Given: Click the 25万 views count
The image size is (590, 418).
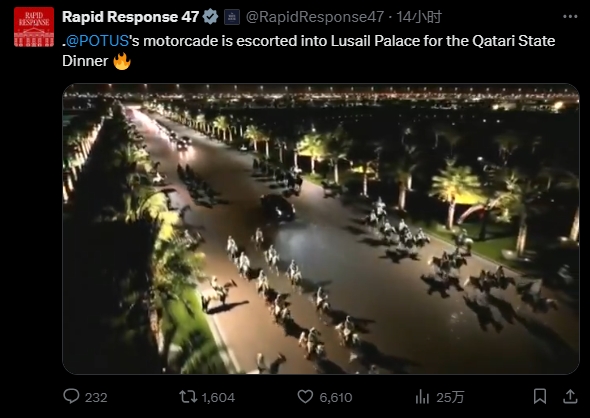Looking at the screenshot, I should pyautogui.click(x=450, y=397).
